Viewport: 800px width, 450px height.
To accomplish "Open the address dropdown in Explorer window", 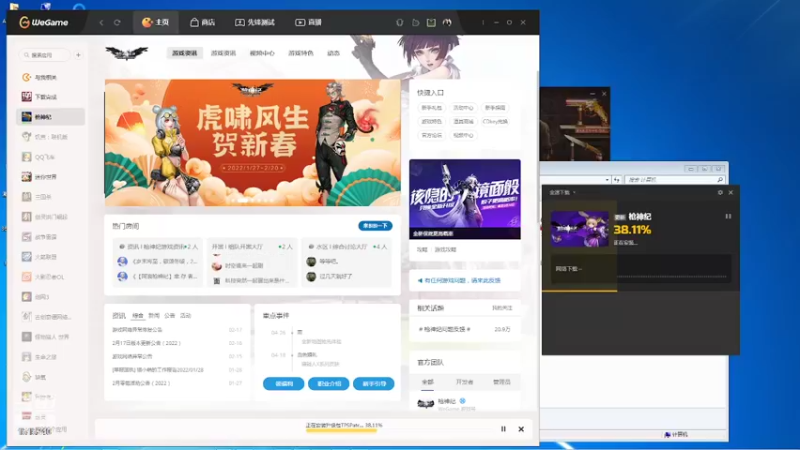I will click(x=607, y=180).
